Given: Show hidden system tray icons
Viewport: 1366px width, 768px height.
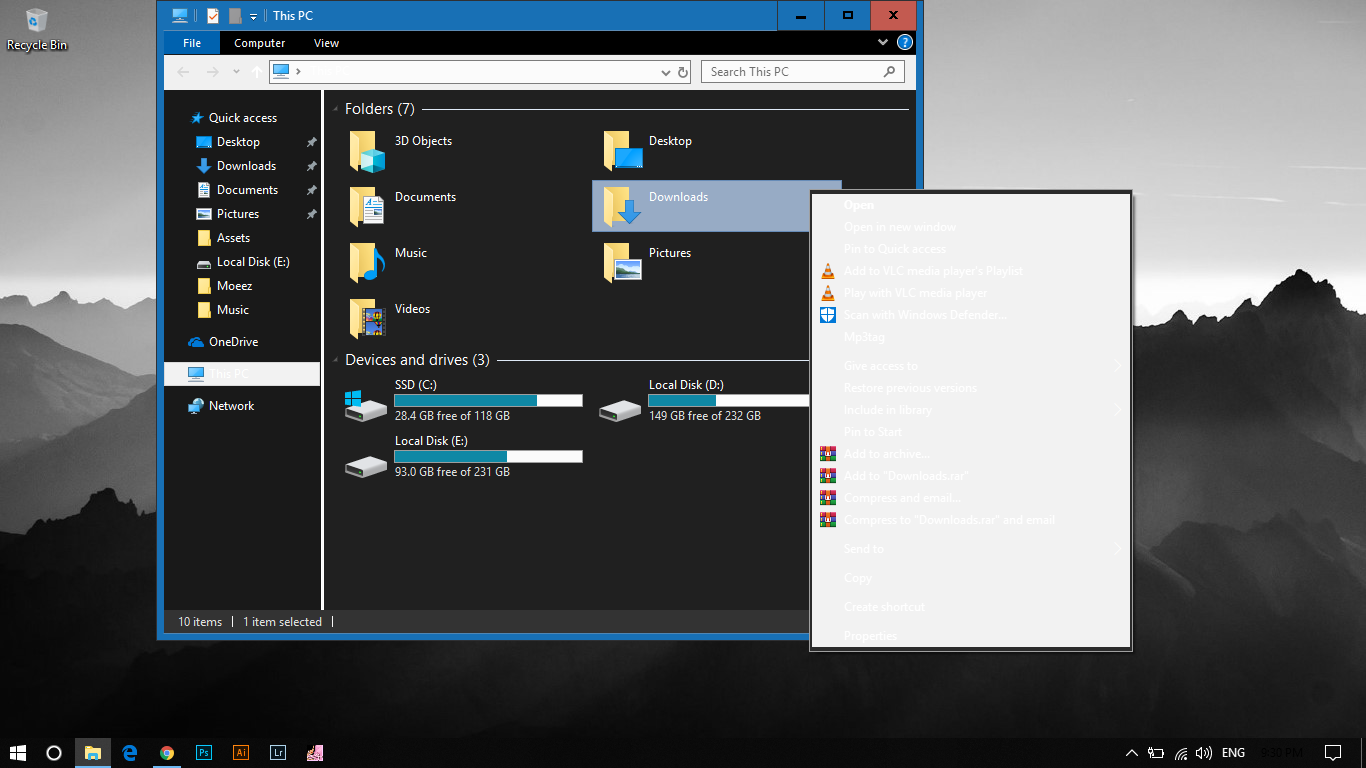Looking at the screenshot, I should coord(1131,752).
